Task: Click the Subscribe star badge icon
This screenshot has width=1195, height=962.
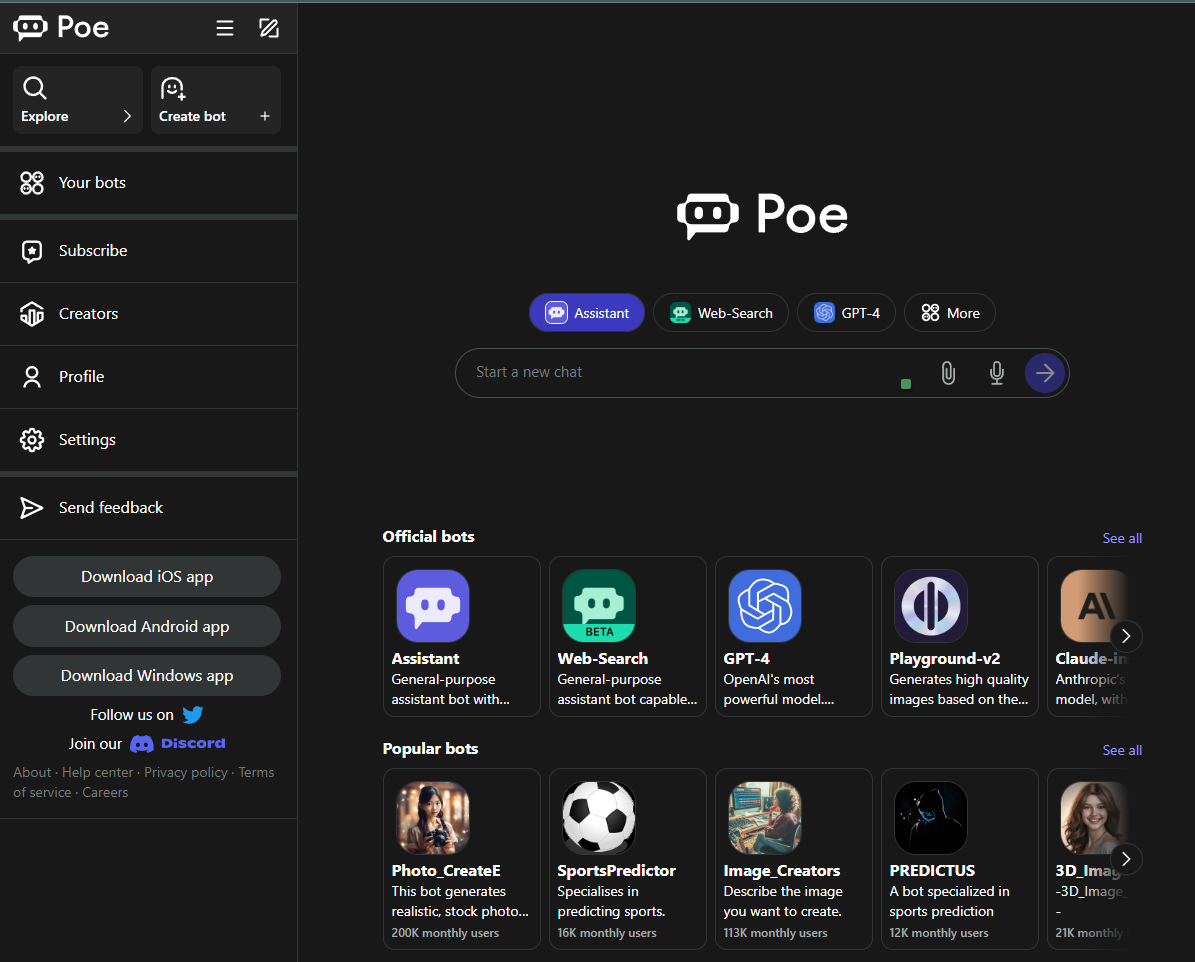Action: [x=32, y=251]
